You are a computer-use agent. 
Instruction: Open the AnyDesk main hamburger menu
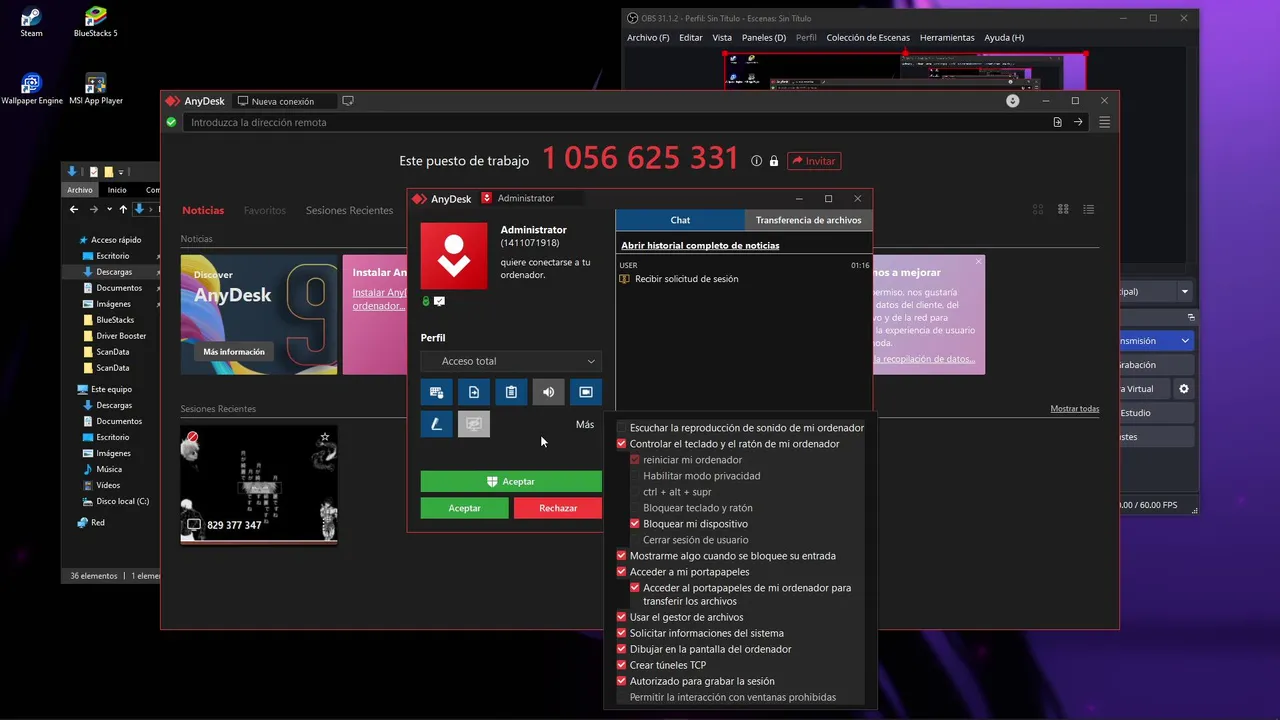pyautogui.click(x=1105, y=122)
